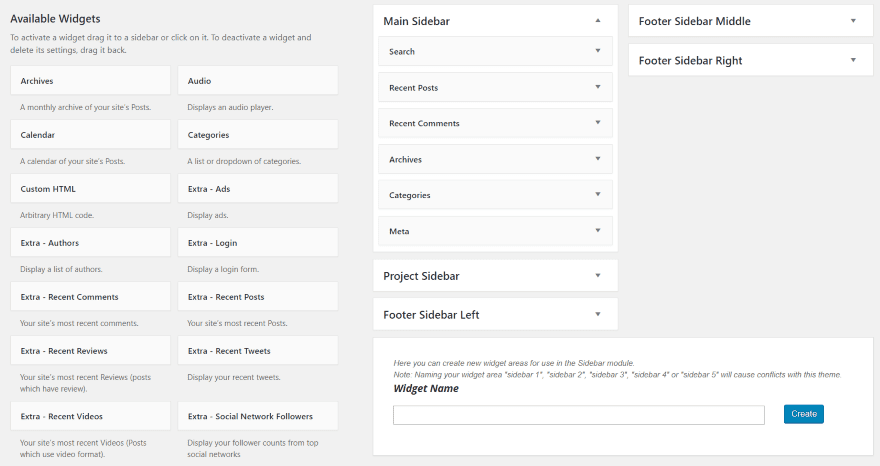Choose the Audio available widget
Screen dimensions: 880x466
(257, 81)
